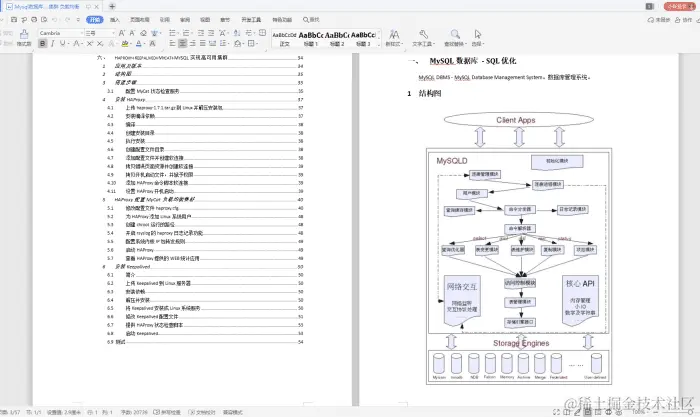Select the 正文 normal style
700x417 pixels.
(x=284, y=39)
